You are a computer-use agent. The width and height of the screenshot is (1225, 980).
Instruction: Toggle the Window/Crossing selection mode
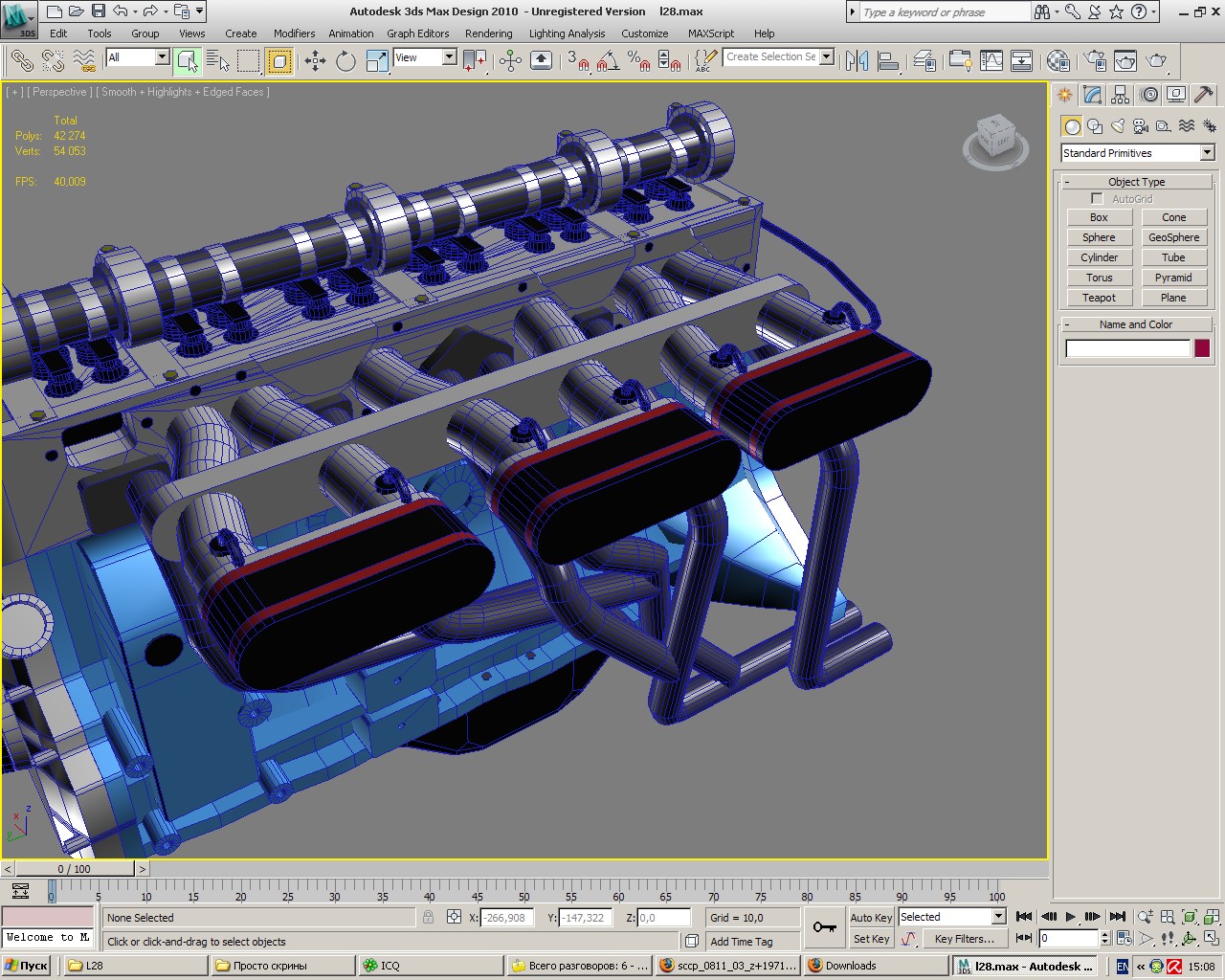pos(278,61)
